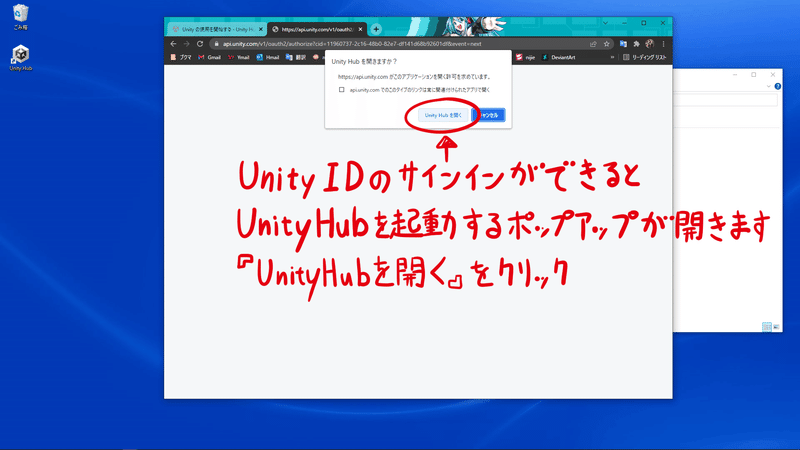The height and width of the screenshot is (450, 800).
Task: Open the Hmail bookmark
Action: pos(268,57)
